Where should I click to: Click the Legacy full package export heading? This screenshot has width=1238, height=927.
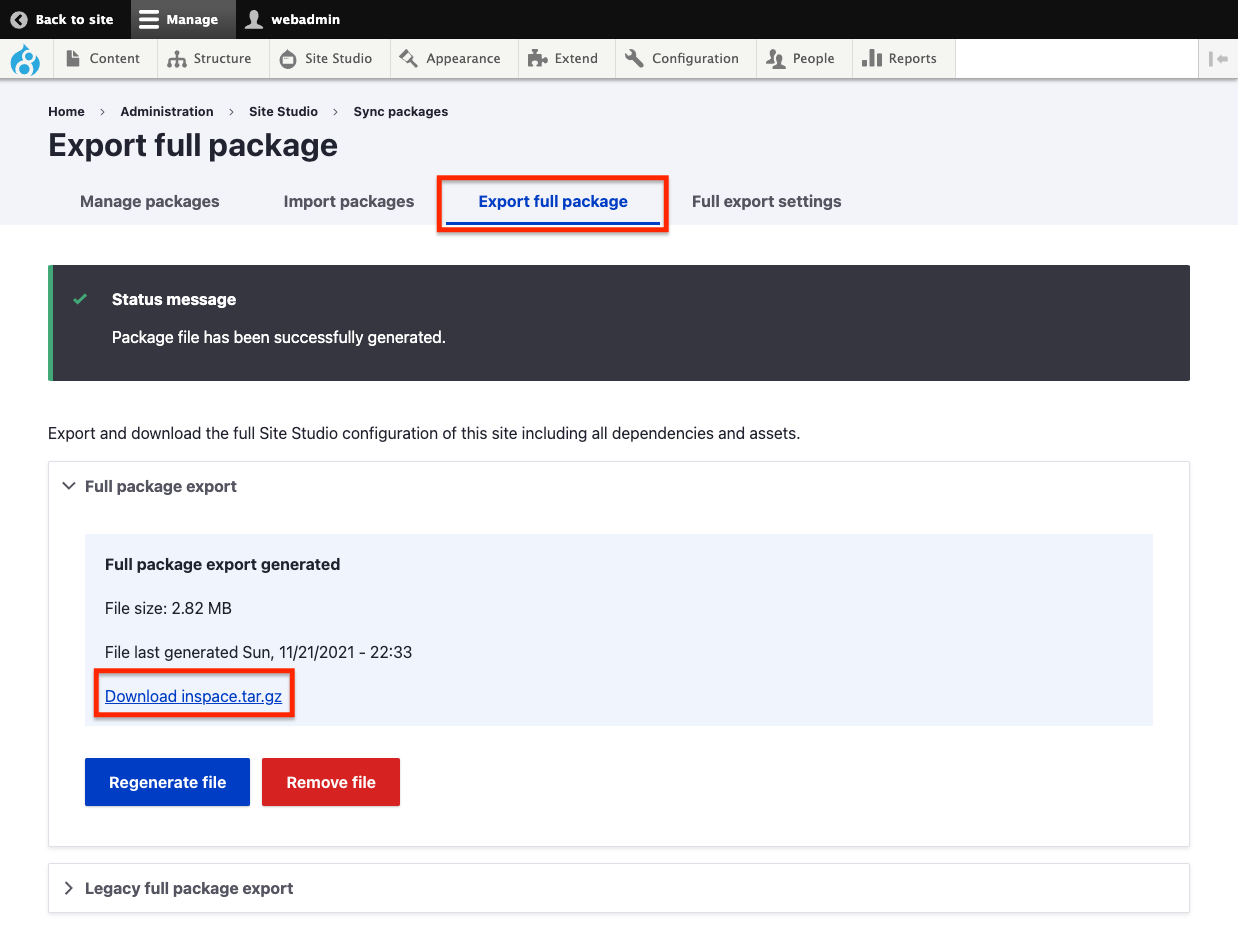[189, 888]
